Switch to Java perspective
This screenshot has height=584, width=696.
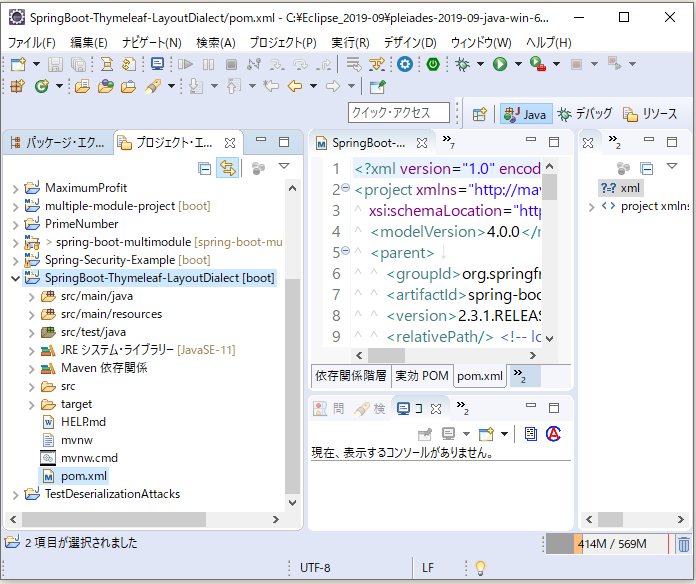(x=526, y=114)
